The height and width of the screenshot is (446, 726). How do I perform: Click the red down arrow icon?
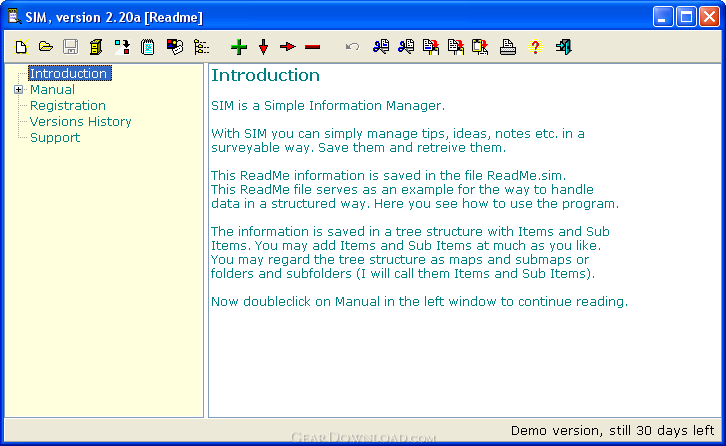tap(263, 47)
